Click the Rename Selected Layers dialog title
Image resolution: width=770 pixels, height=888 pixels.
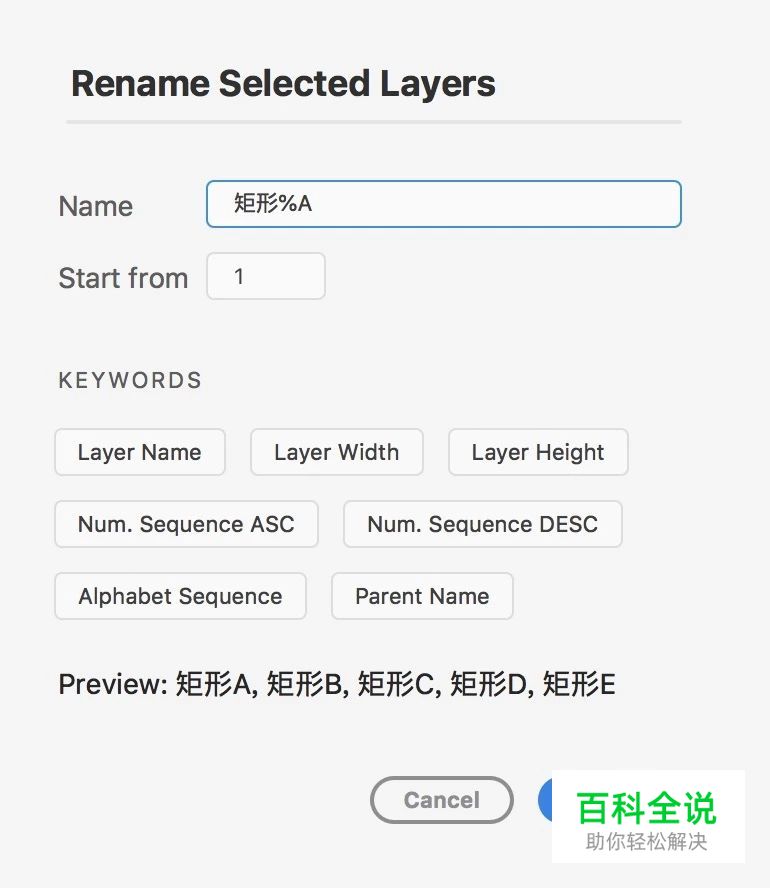283,83
